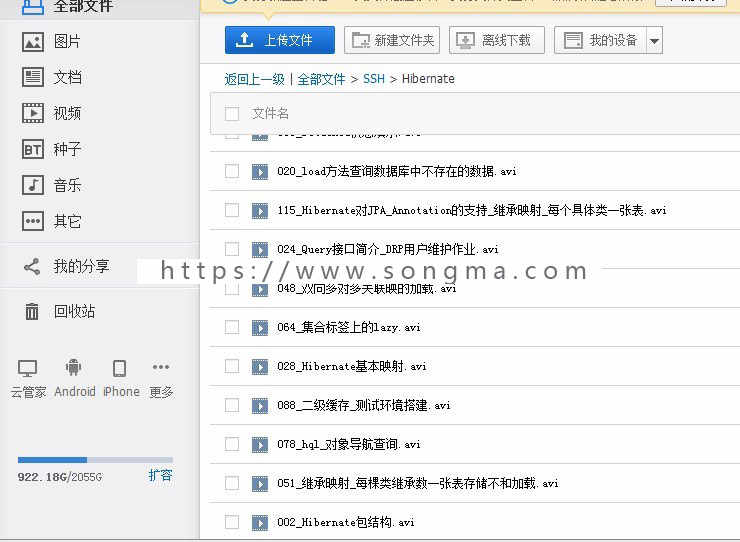Click the document icon beside 文档
The image size is (740, 542).
pos(33,77)
